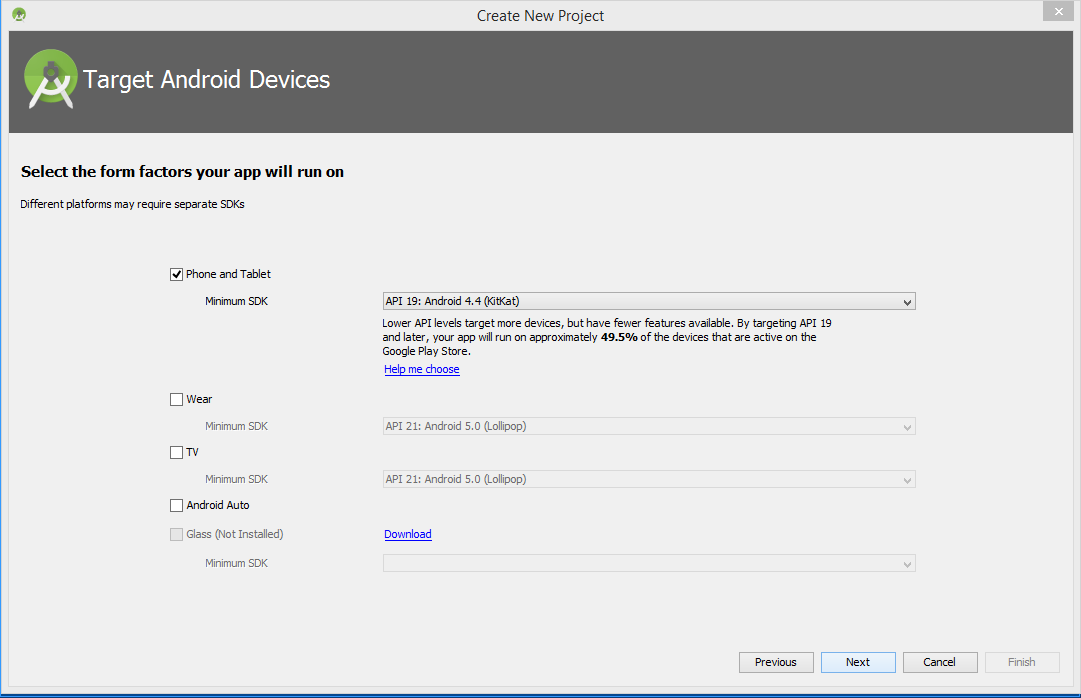The width and height of the screenshot is (1081, 698).
Task: Close the Create New Project window
Action: tap(1057, 12)
